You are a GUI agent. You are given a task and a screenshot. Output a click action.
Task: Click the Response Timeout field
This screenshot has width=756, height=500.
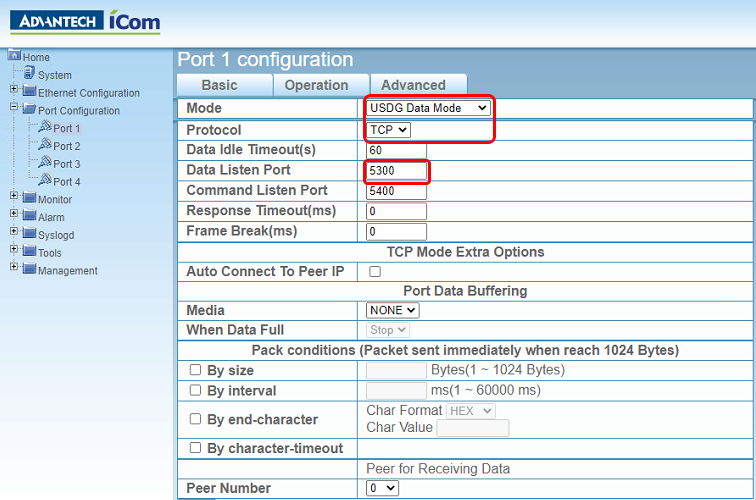396,211
